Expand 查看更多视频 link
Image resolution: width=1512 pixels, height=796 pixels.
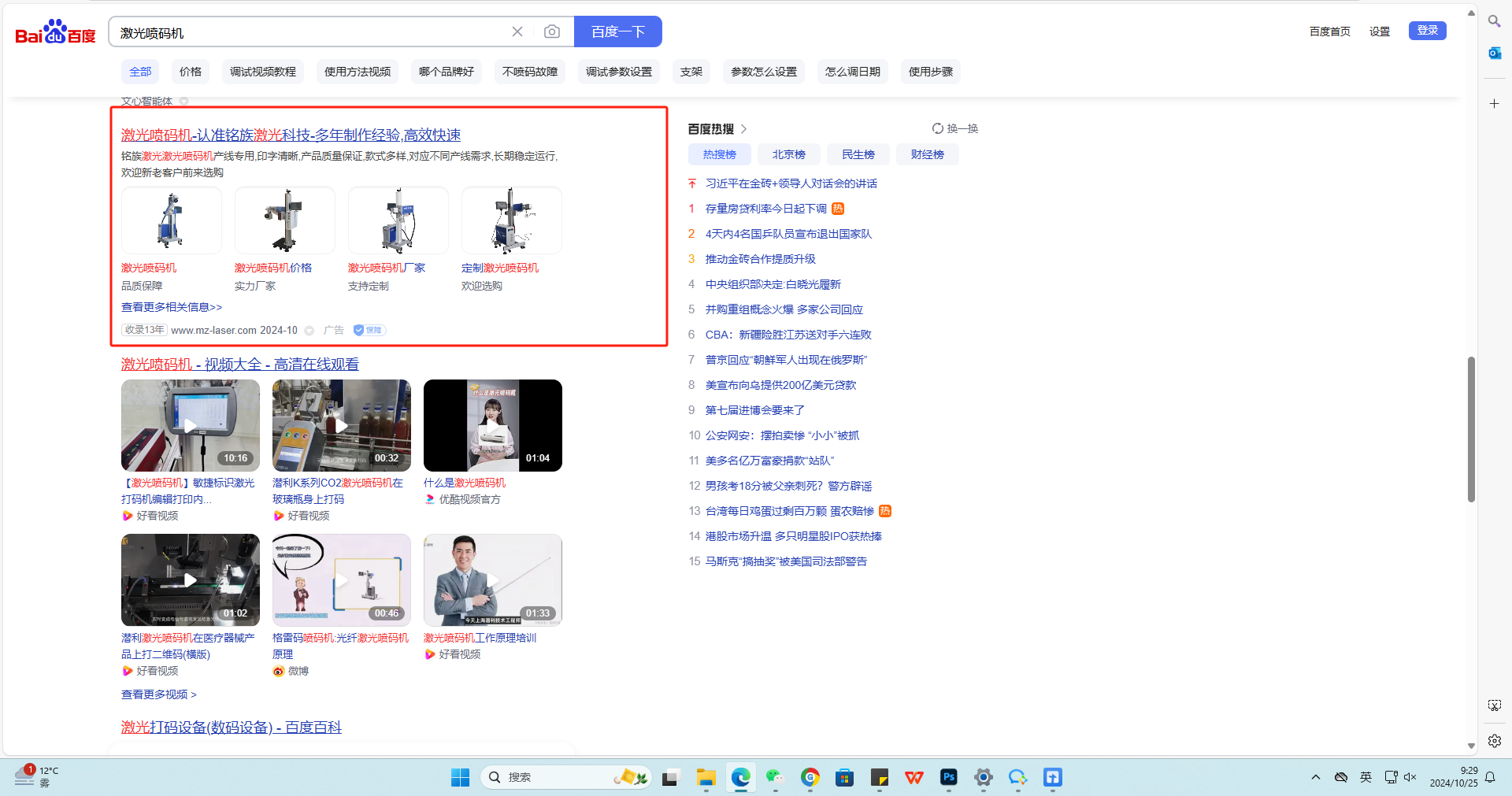click(158, 694)
